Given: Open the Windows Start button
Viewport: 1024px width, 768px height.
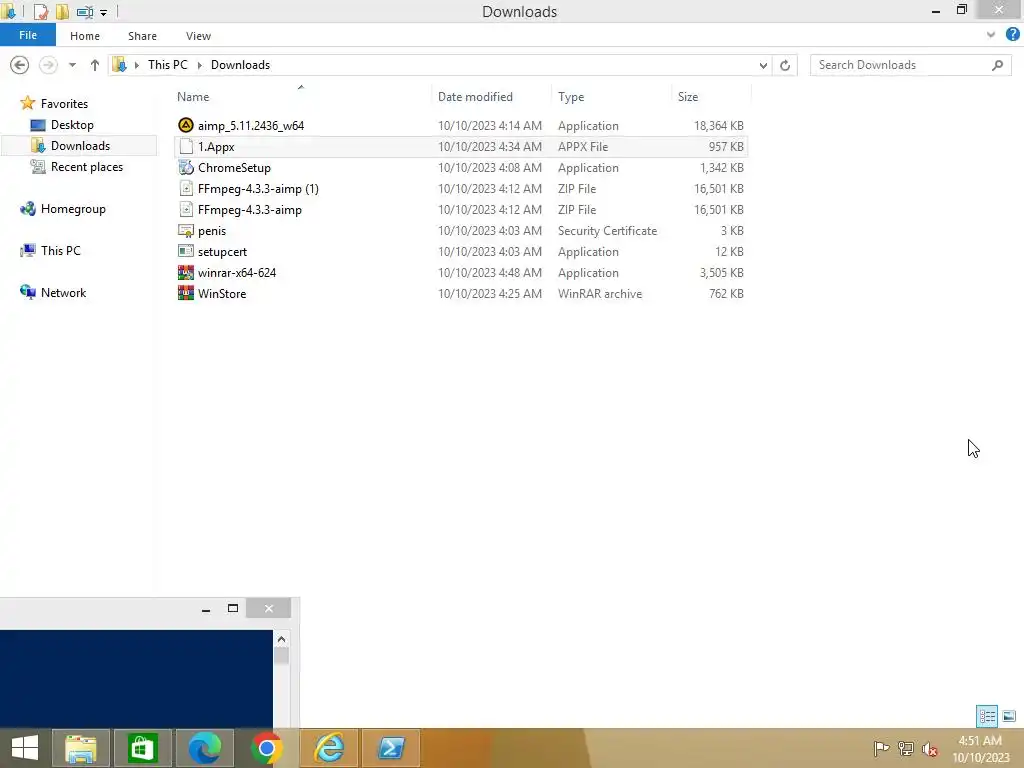Looking at the screenshot, I should point(25,748).
